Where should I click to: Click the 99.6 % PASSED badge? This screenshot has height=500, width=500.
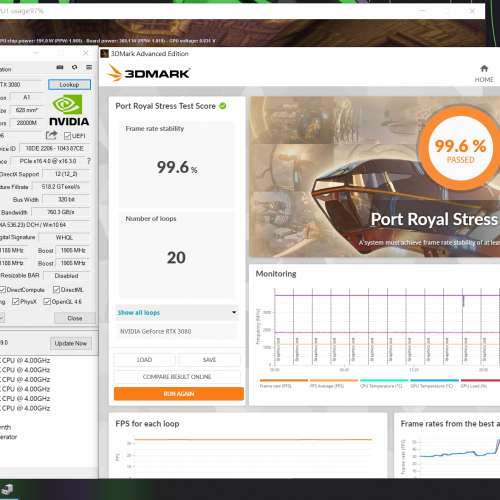(460, 147)
